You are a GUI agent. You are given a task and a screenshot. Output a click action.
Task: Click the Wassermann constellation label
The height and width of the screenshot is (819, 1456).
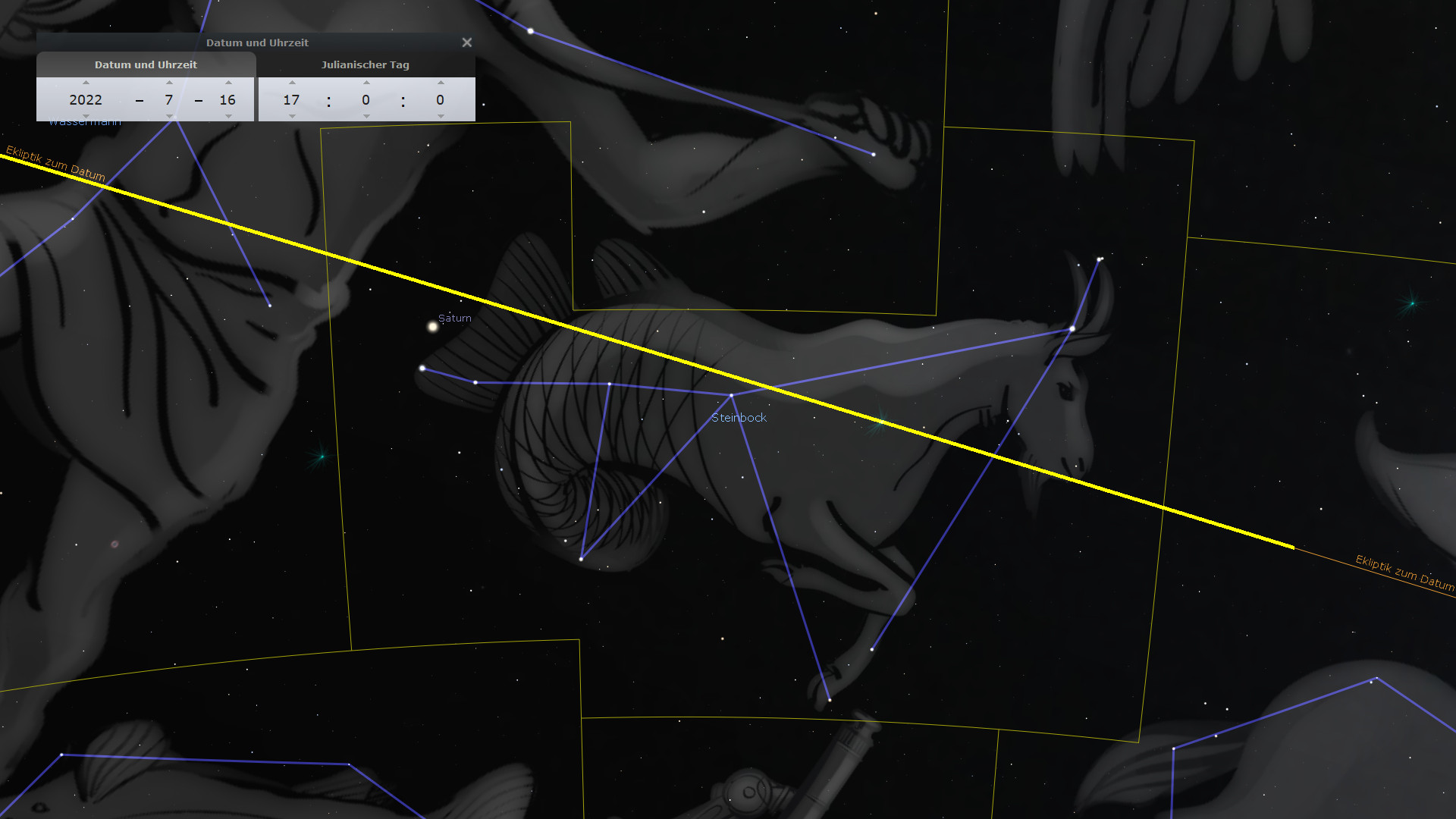[x=84, y=122]
